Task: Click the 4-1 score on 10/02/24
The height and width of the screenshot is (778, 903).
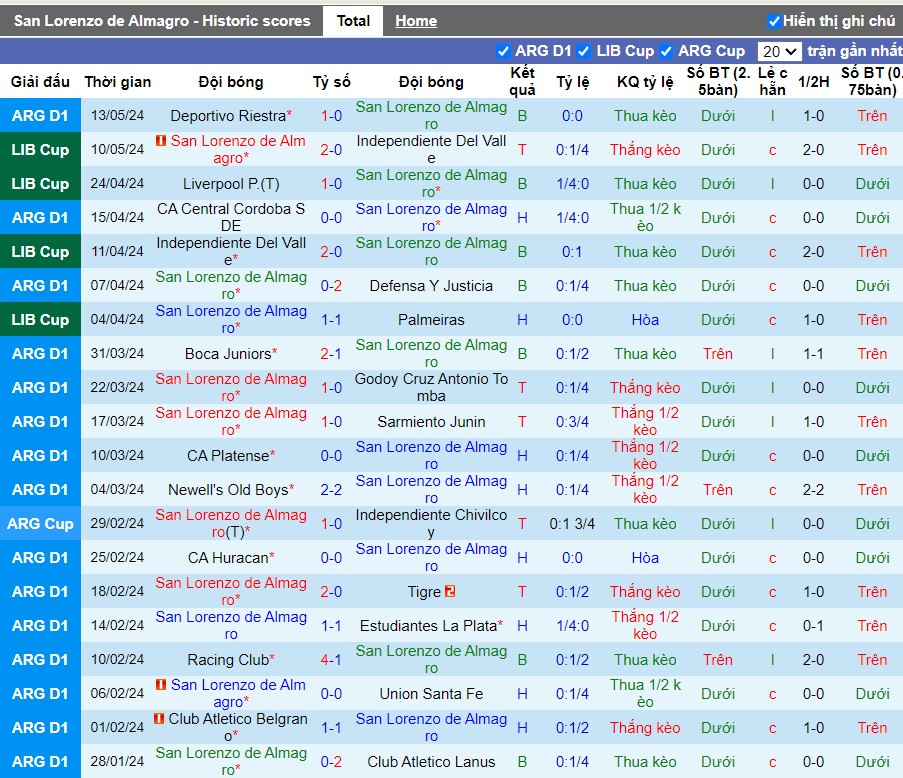Action: click(331, 659)
